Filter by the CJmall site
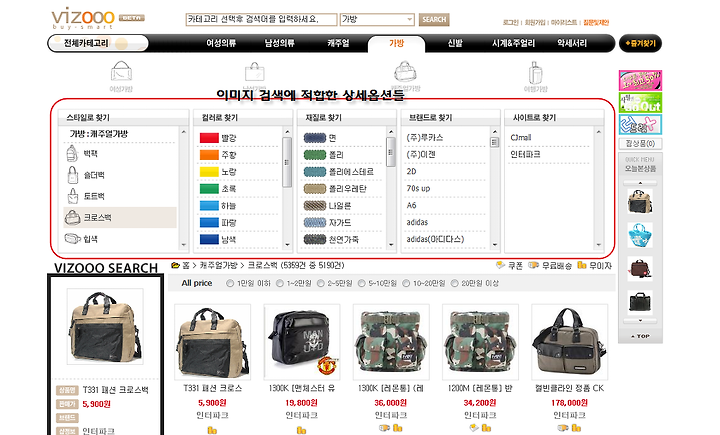Image resolution: width=720 pixels, height=435 pixels. pos(521,137)
